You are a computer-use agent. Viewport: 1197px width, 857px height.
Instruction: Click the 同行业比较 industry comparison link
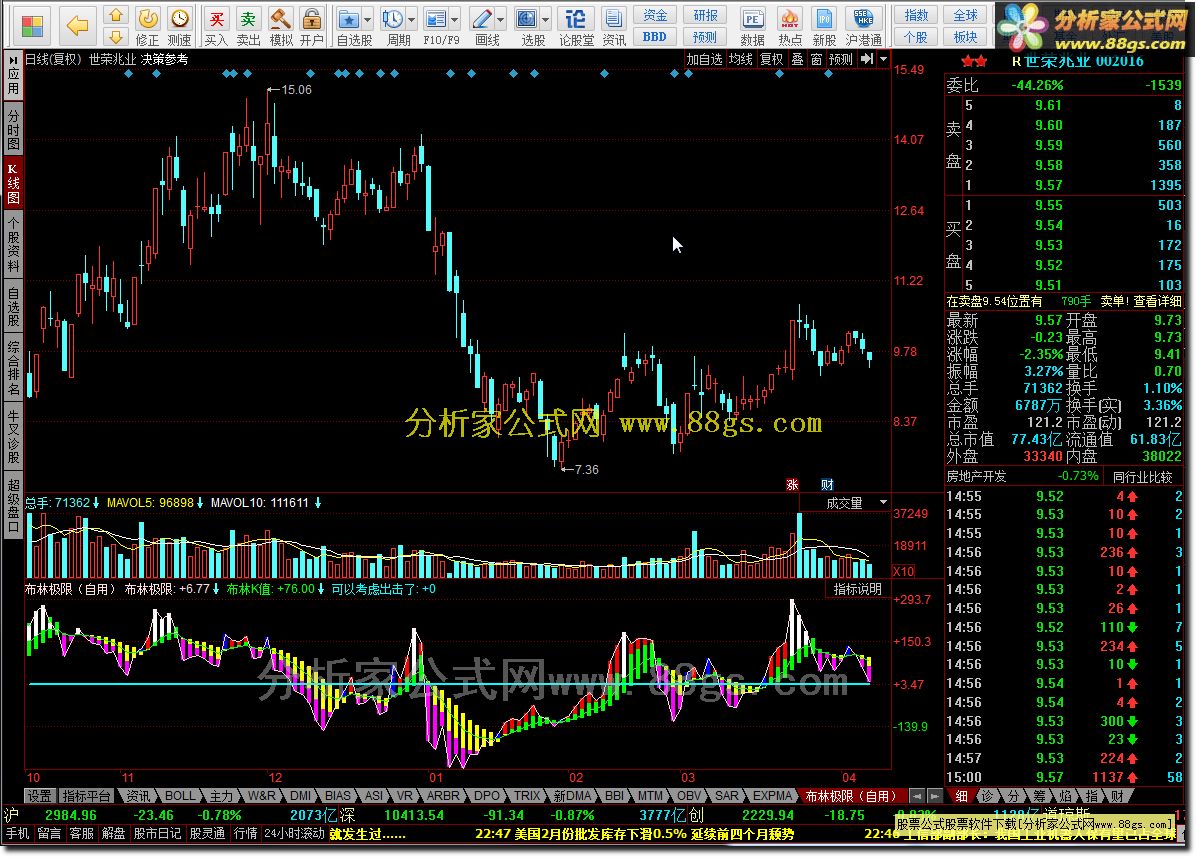tap(1142, 476)
